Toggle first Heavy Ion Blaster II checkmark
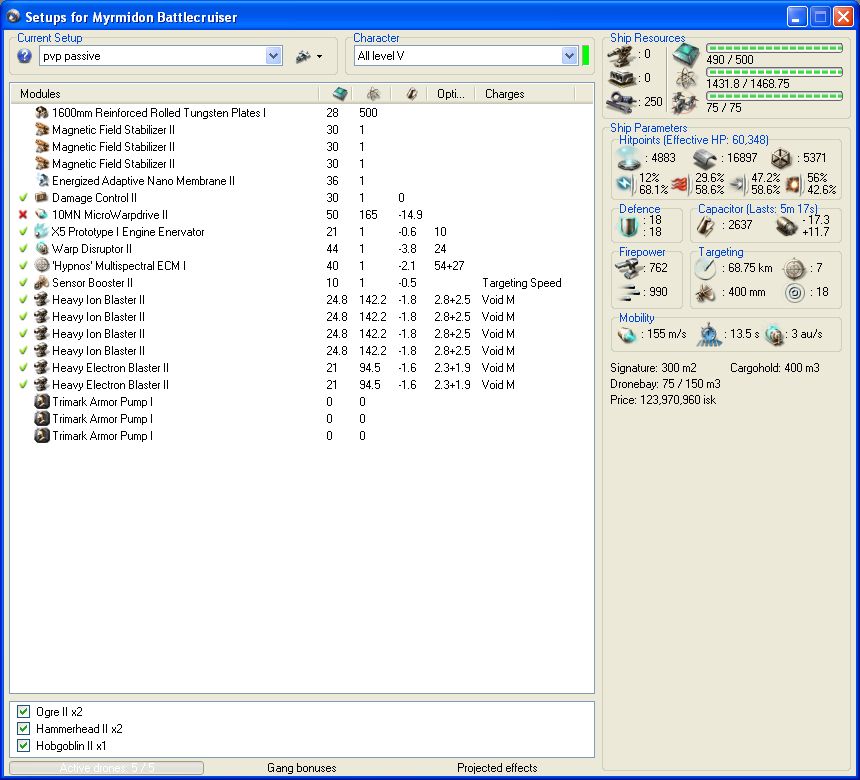The image size is (860, 780). coord(23,299)
